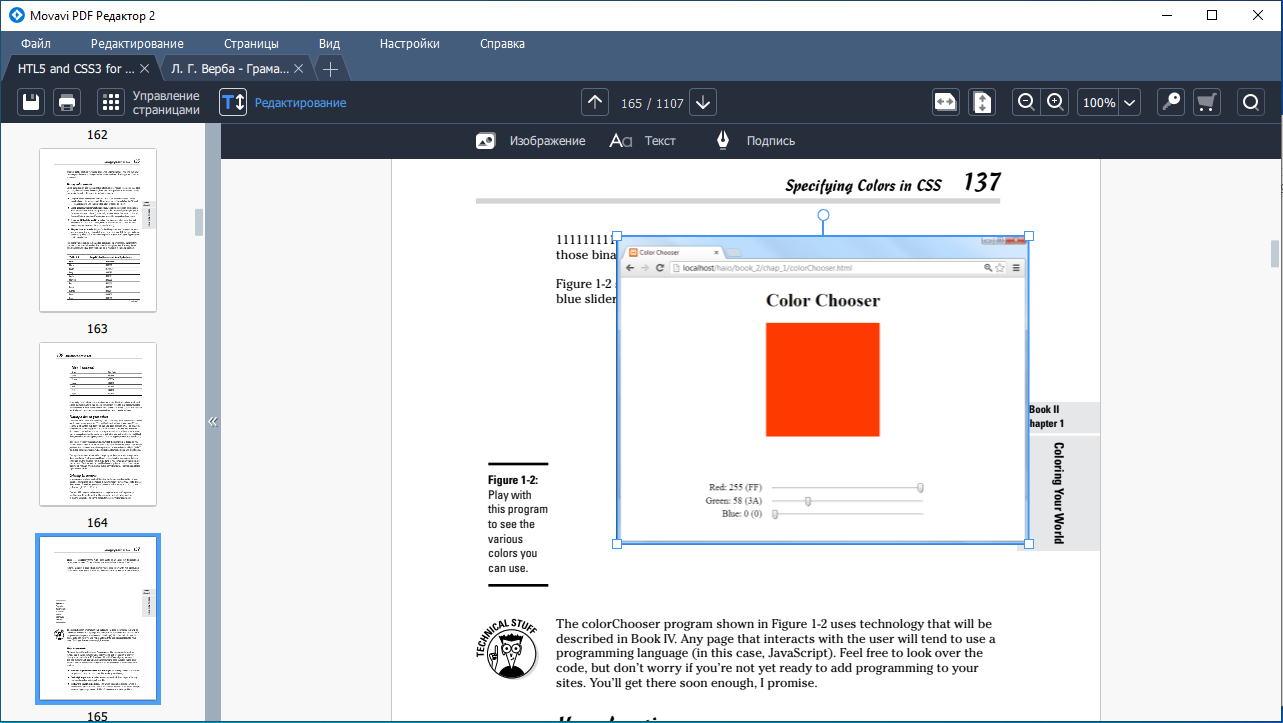
Task: Click the bottom-left resize handle of image
Action: [617, 543]
